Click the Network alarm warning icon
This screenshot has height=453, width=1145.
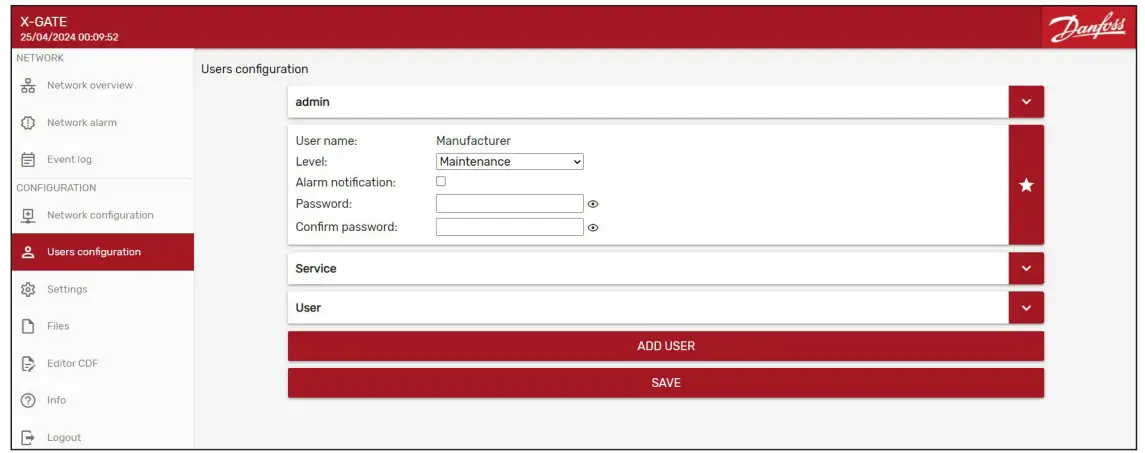pyautogui.click(x=28, y=123)
